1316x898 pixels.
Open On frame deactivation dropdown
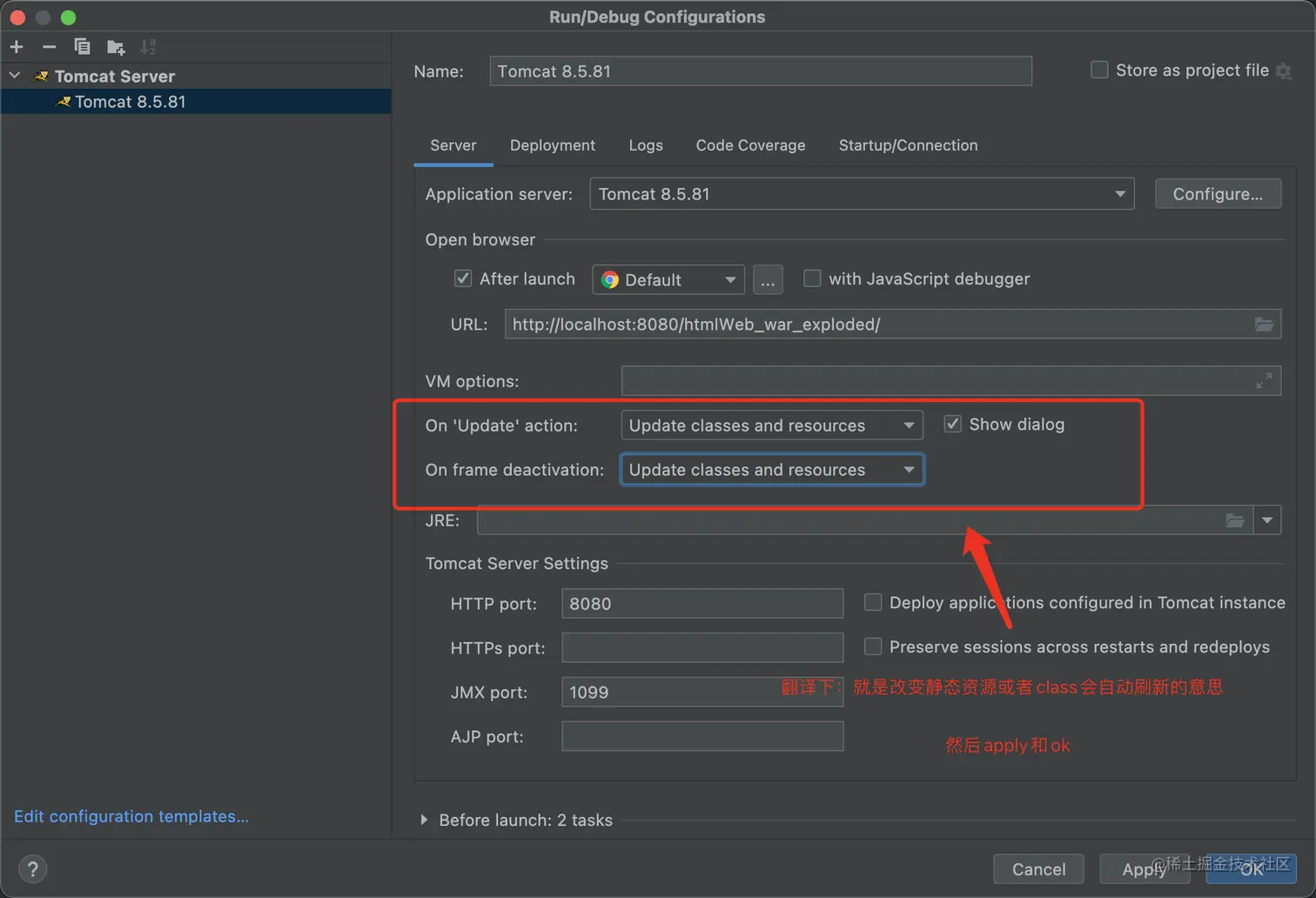point(772,470)
